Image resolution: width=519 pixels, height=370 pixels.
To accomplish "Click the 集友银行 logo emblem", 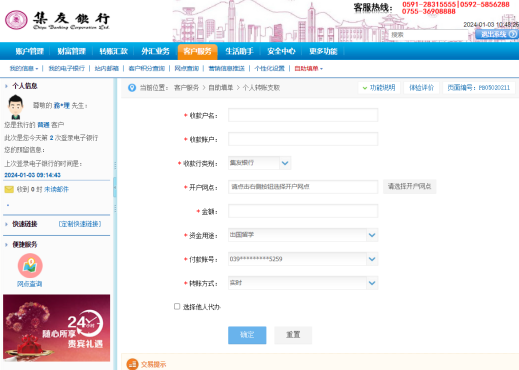I will tap(16, 20).
